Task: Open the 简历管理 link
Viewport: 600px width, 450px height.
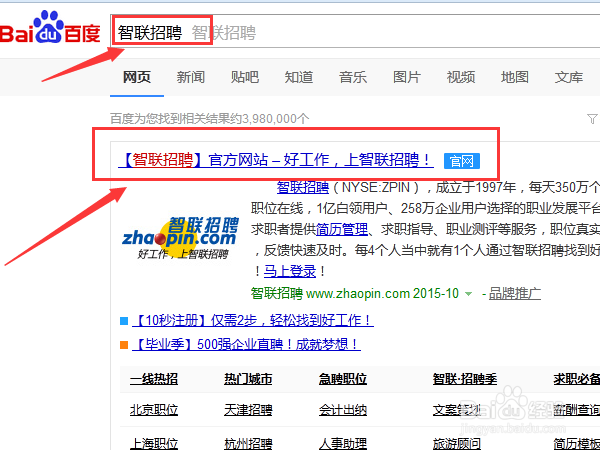Action: tap(342, 229)
